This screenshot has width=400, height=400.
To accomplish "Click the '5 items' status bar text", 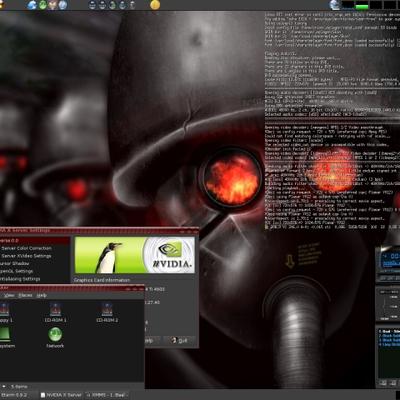I will coord(19,387).
